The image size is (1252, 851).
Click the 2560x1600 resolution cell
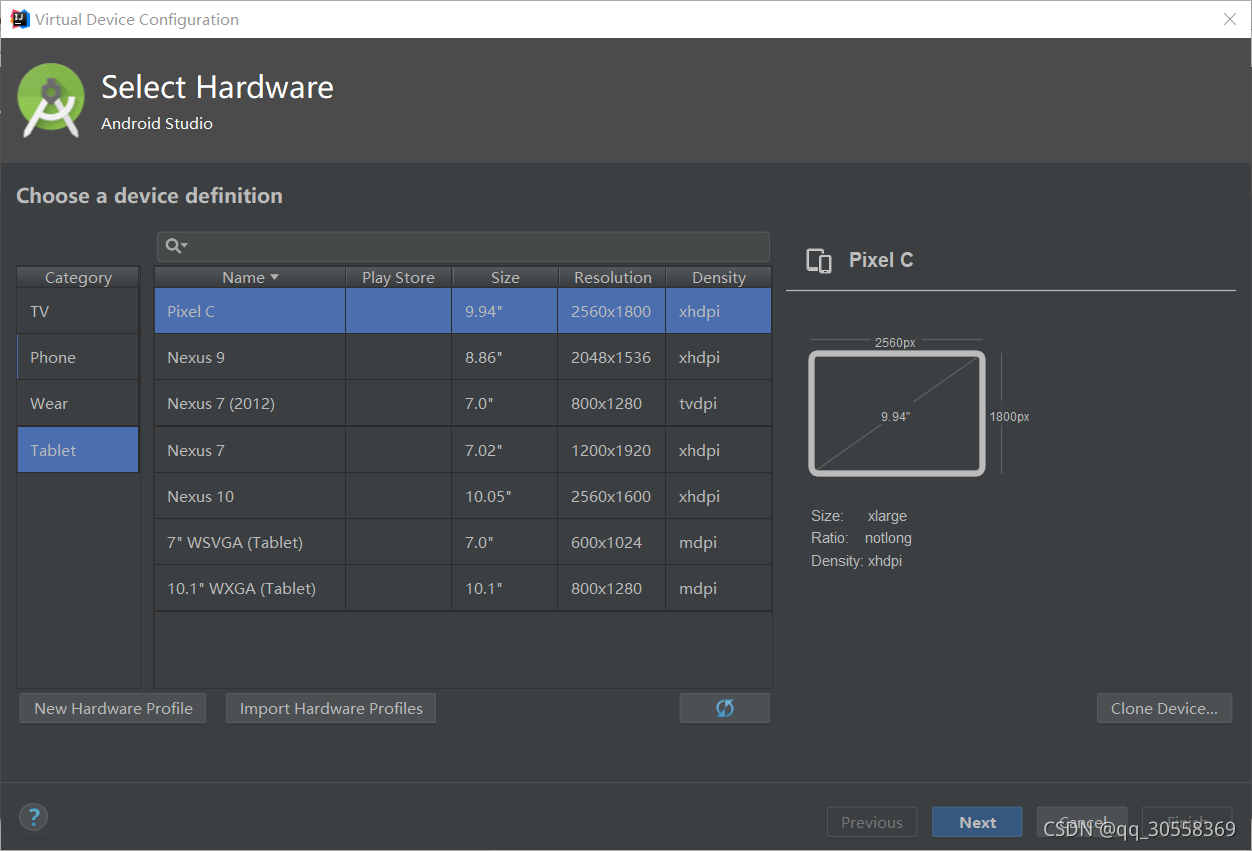[611, 496]
